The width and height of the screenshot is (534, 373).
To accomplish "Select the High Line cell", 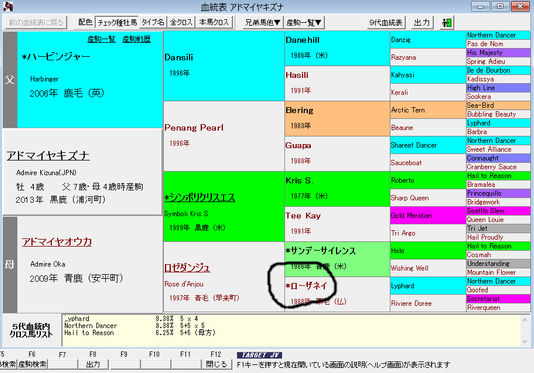I will (x=498, y=88).
